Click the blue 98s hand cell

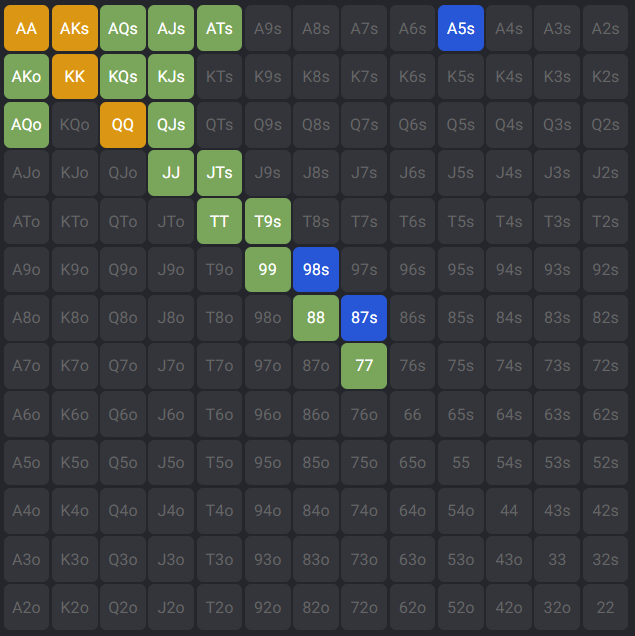(316, 269)
